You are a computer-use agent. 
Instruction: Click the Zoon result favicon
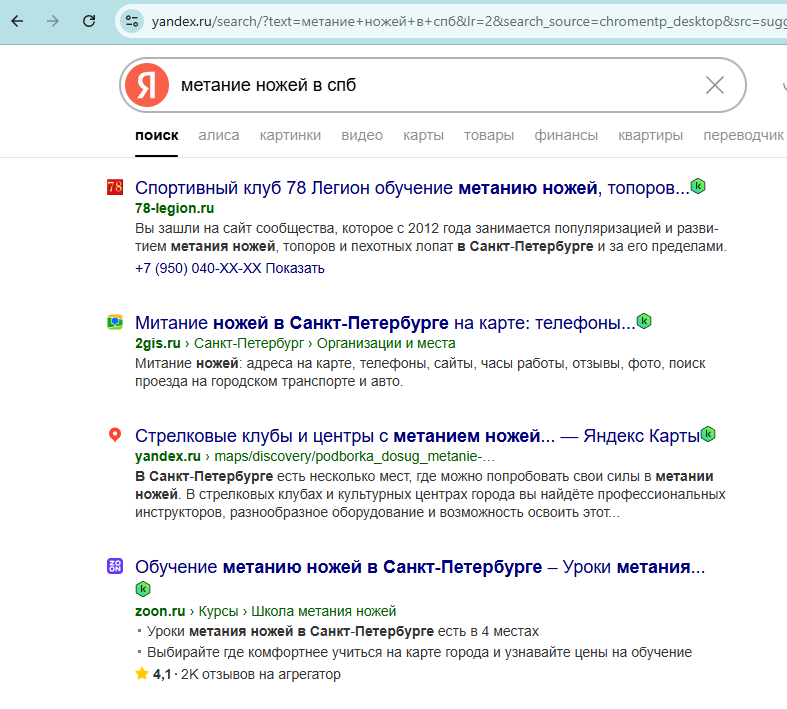pyautogui.click(x=115, y=567)
